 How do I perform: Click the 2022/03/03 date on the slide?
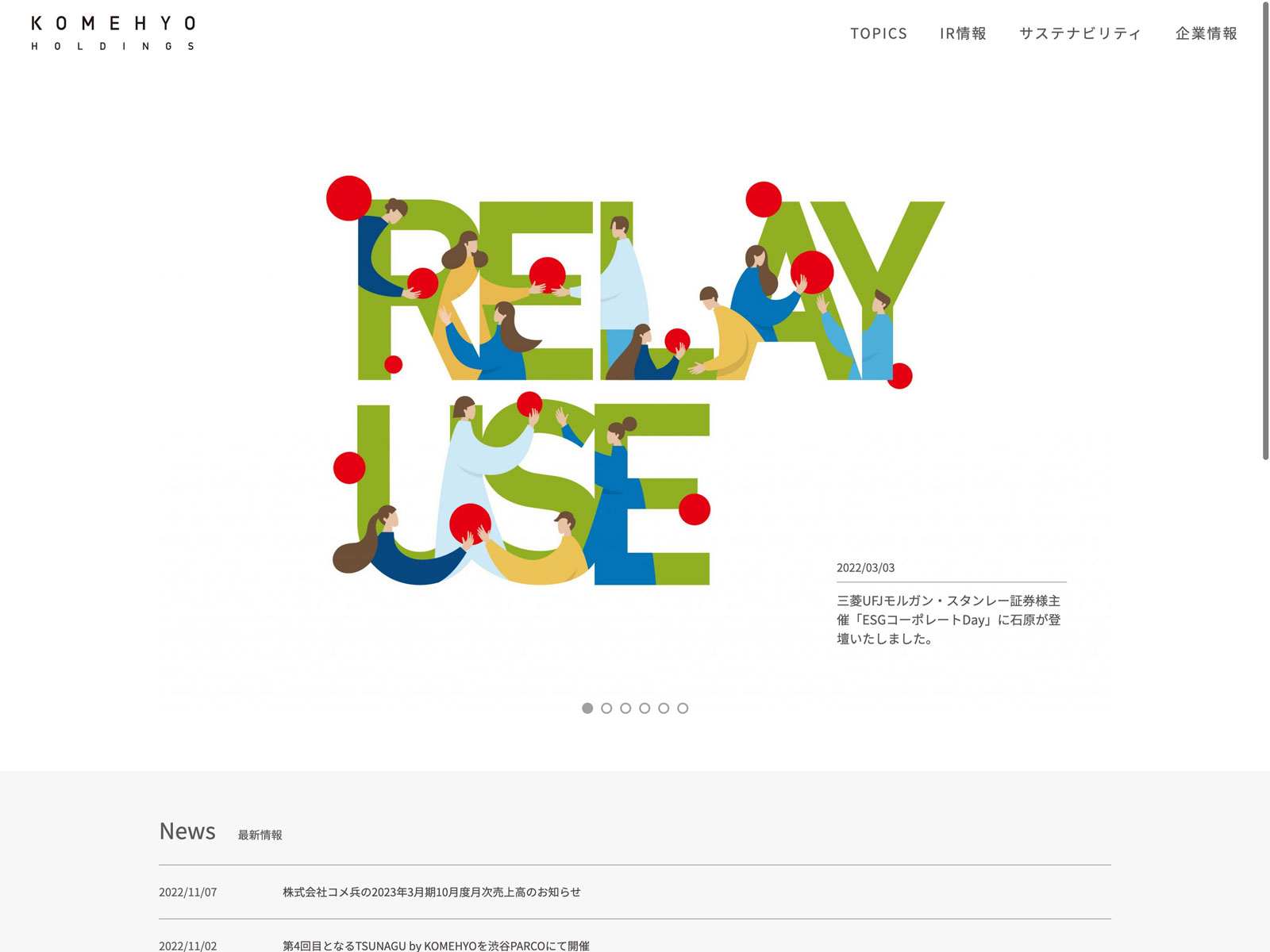tap(865, 568)
